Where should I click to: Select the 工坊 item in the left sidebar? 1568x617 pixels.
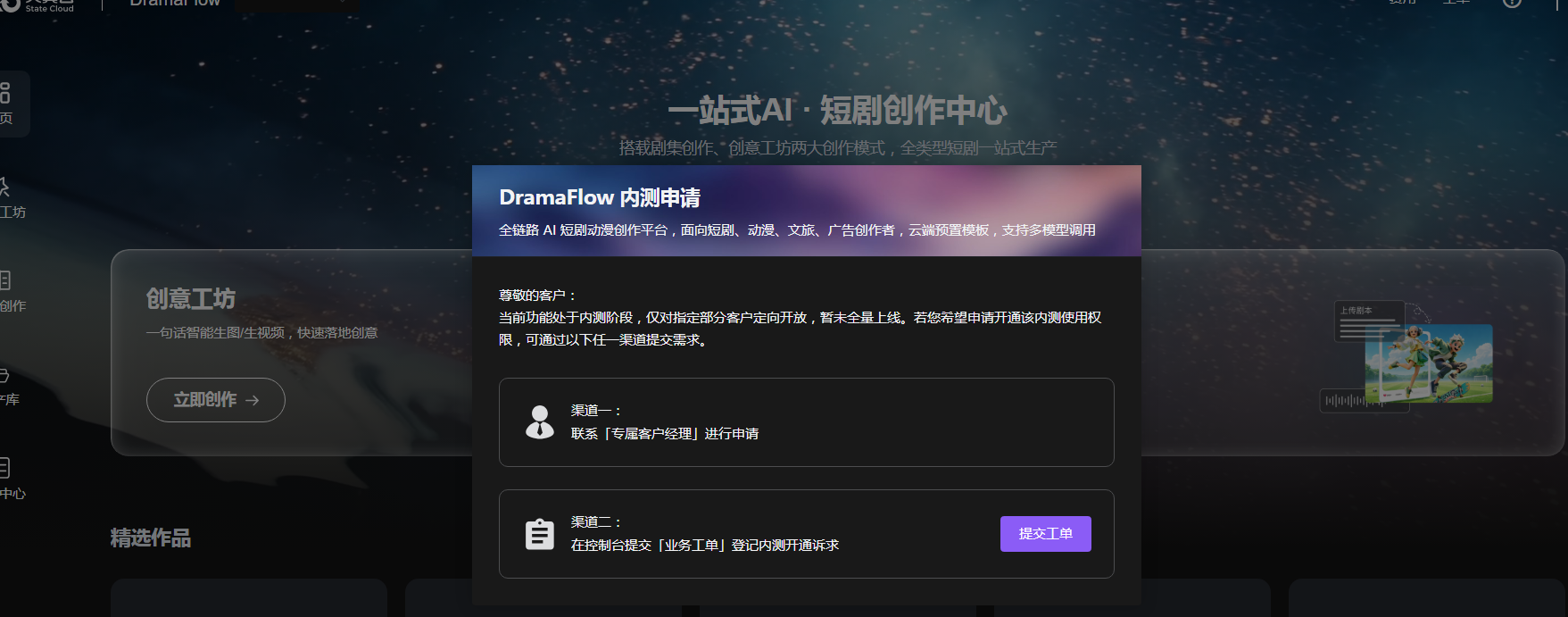pyautogui.click(x=11, y=198)
